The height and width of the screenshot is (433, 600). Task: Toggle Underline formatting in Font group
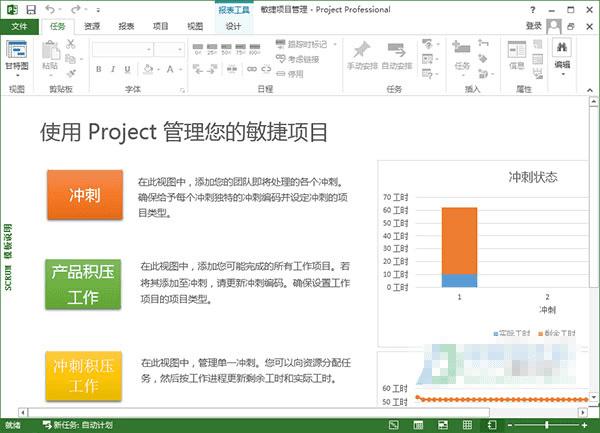click(x=127, y=69)
